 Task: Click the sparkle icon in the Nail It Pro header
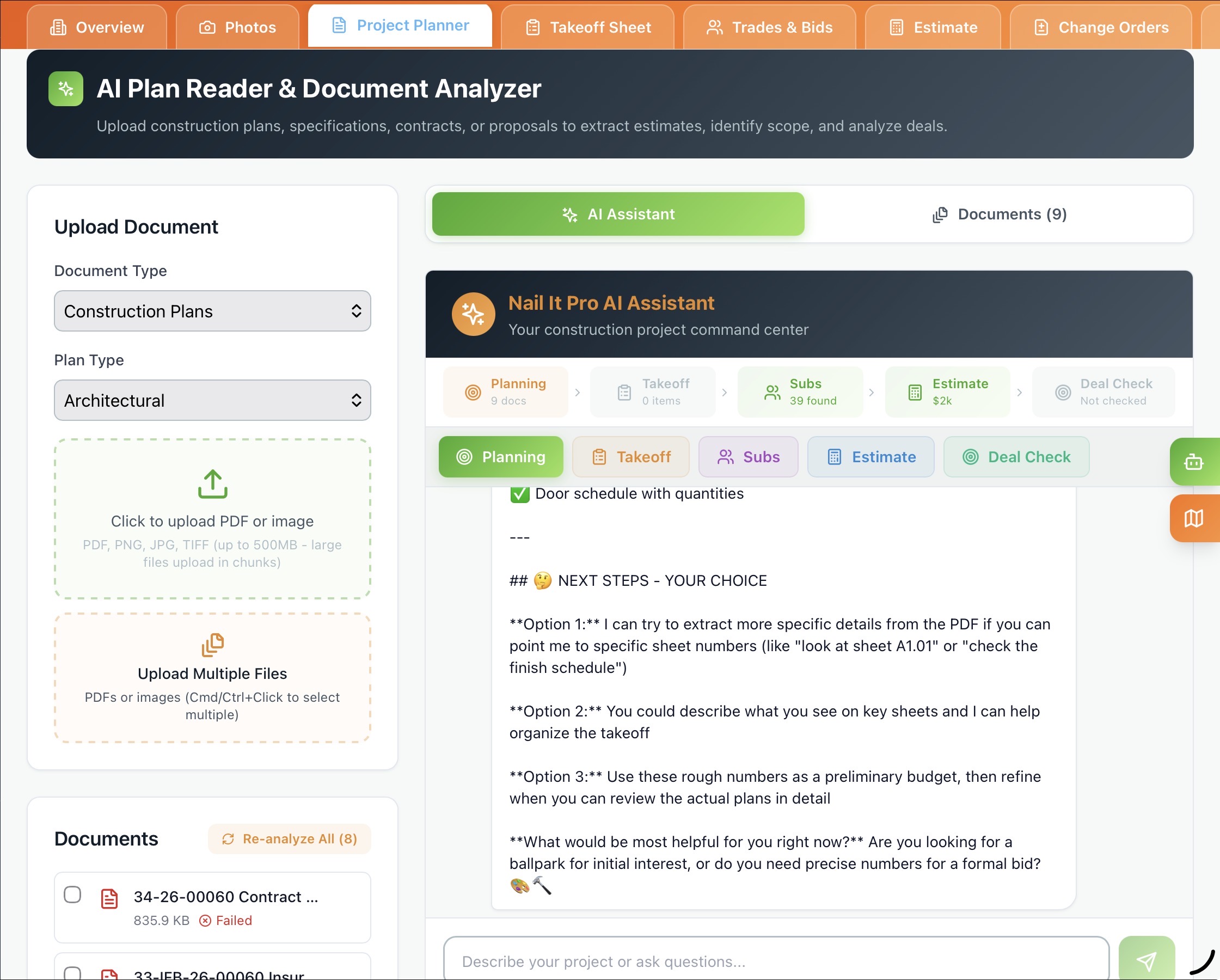click(473, 315)
